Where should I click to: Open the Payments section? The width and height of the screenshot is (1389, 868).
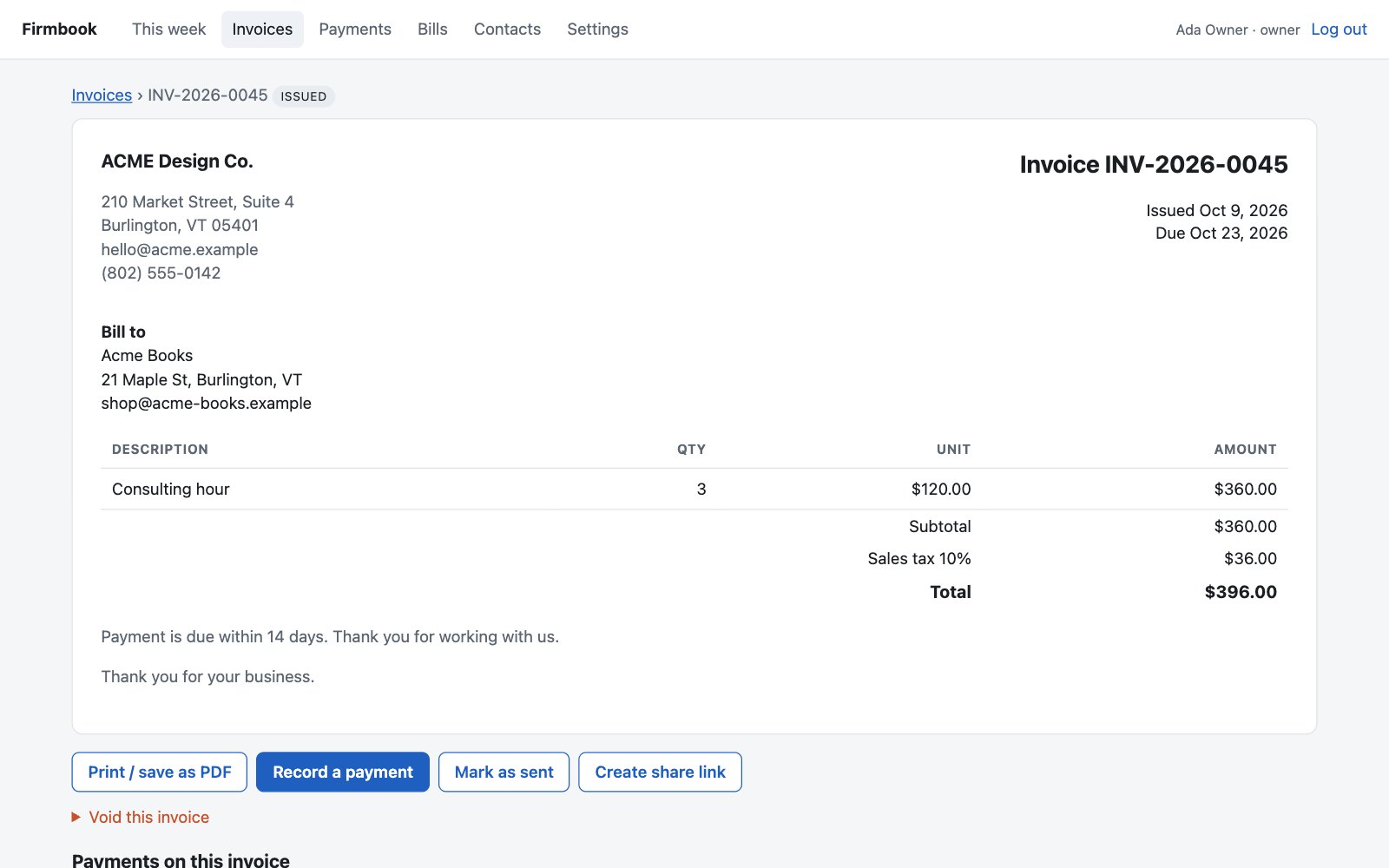click(355, 29)
